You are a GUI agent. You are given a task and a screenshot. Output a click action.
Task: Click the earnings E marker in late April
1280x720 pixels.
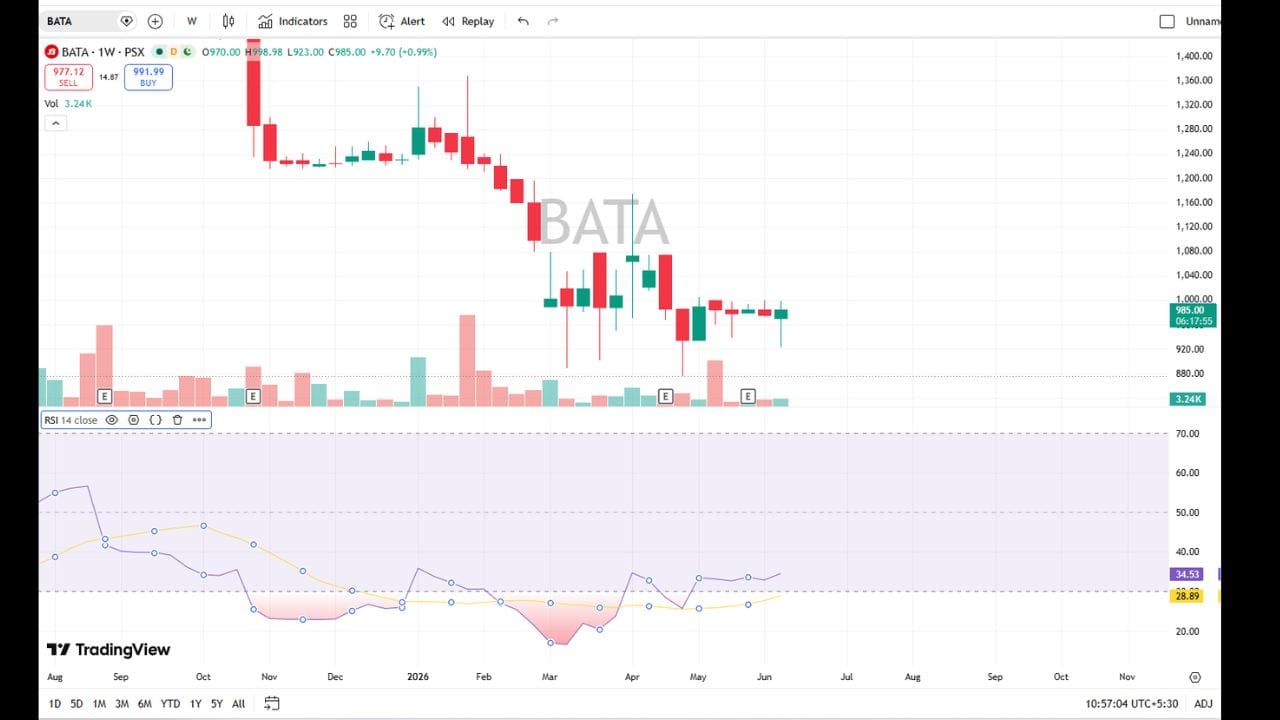click(x=665, y=397)
